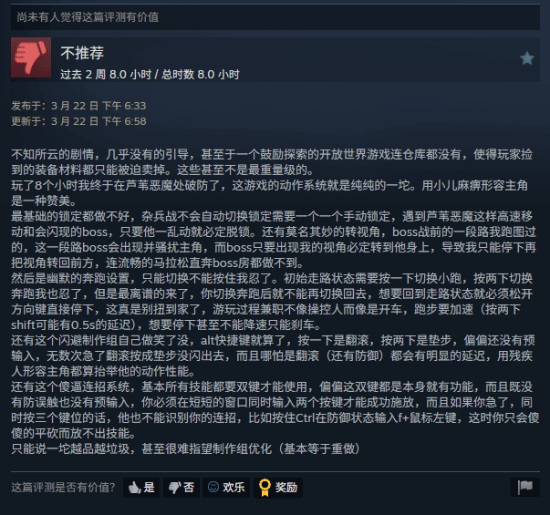Click the final review line 只能说一坨越品越垃圾
Viewport: 550px width, 515px height.
(185, 449)
